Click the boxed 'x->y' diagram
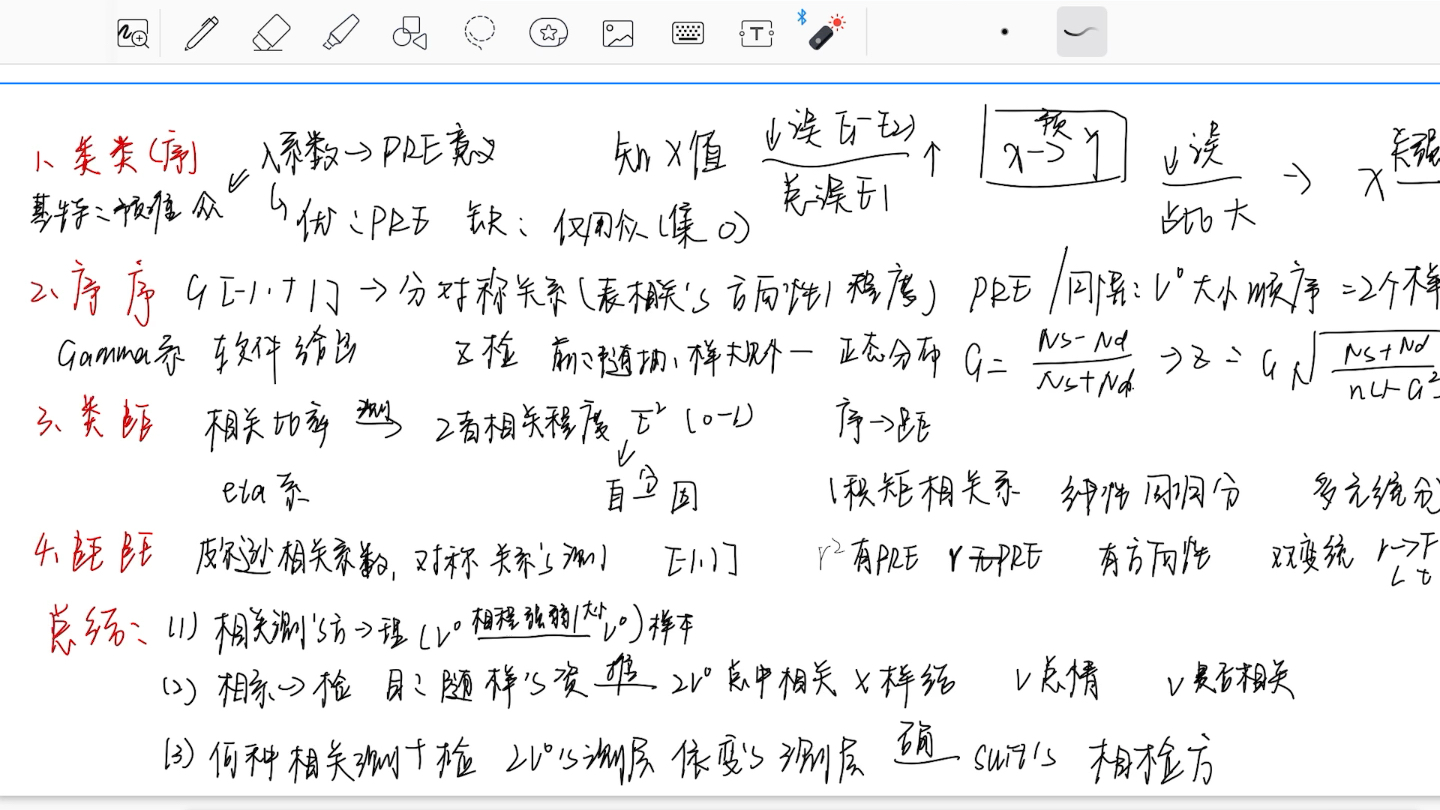Viewport: 1440px width, 810px height. (1056, 148)
